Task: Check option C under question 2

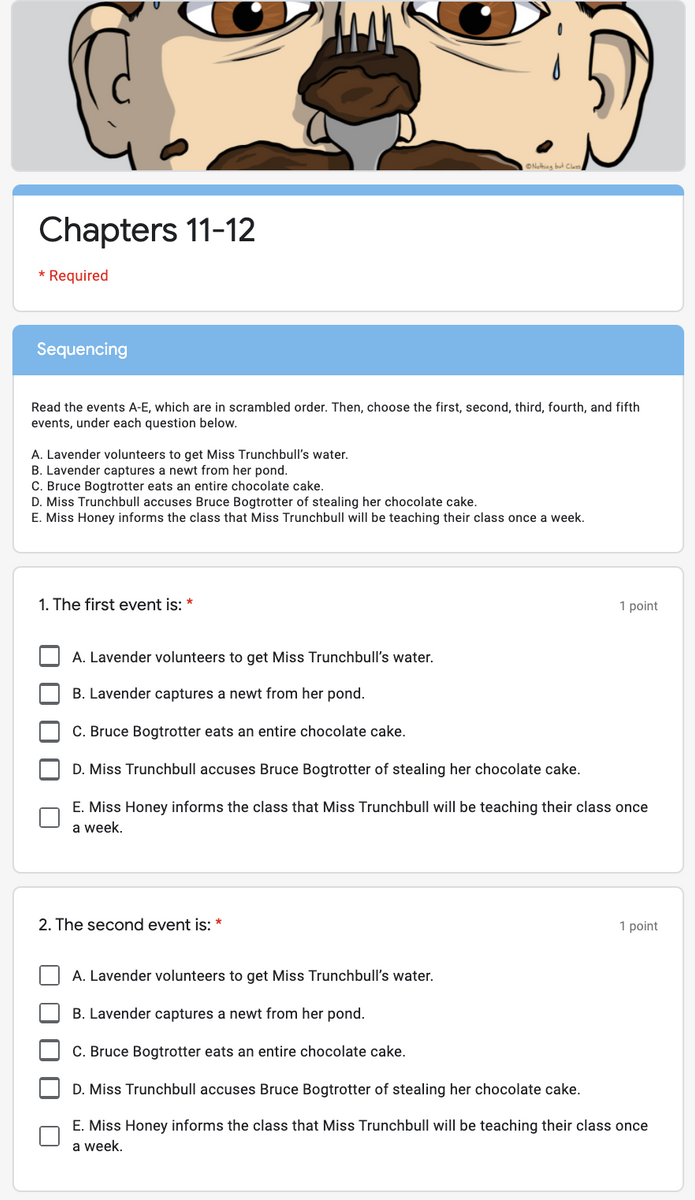Action: point(49,1050)
